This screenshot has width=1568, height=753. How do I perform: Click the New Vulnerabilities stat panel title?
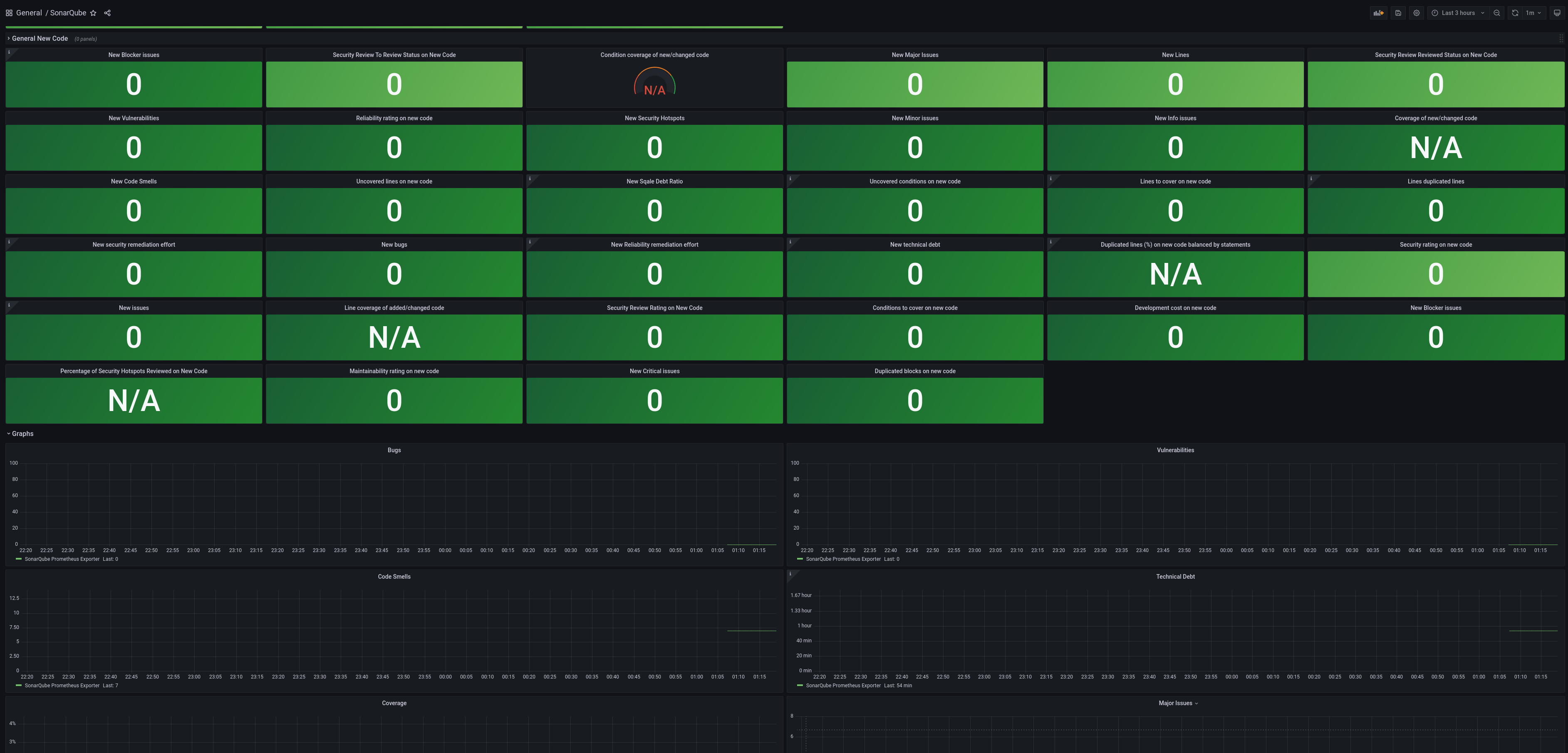point(133,118)
